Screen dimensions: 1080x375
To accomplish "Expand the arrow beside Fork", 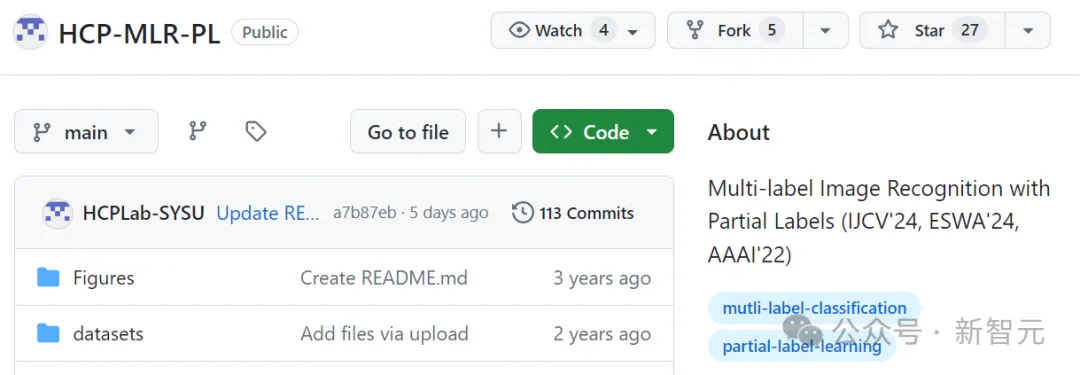I will point(825,30).
